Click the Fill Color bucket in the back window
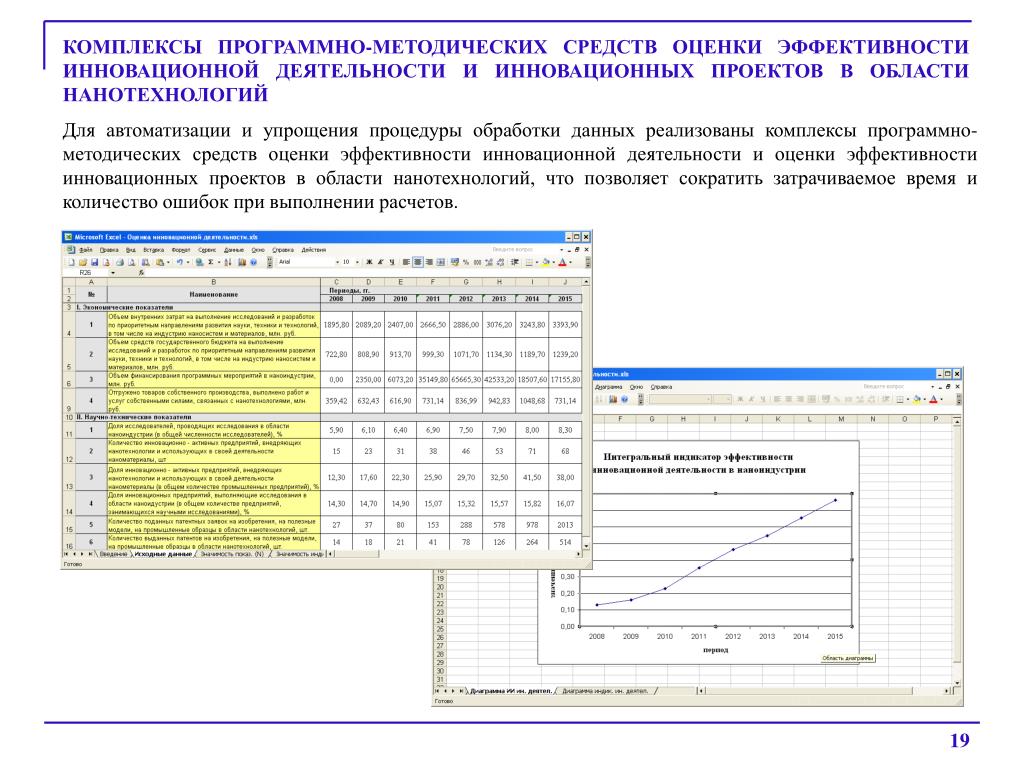The image size is (1024, 768). 917,400
